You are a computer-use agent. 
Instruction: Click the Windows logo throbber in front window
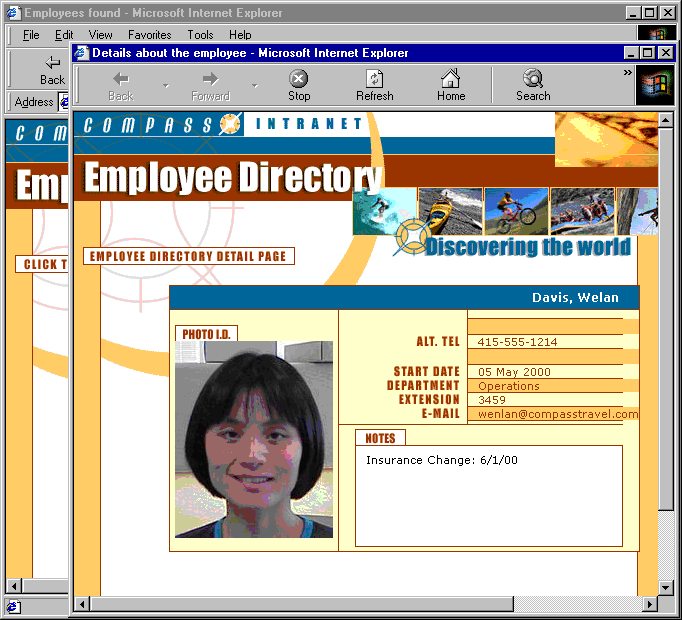pyautogui.click(x=655, y=85)
